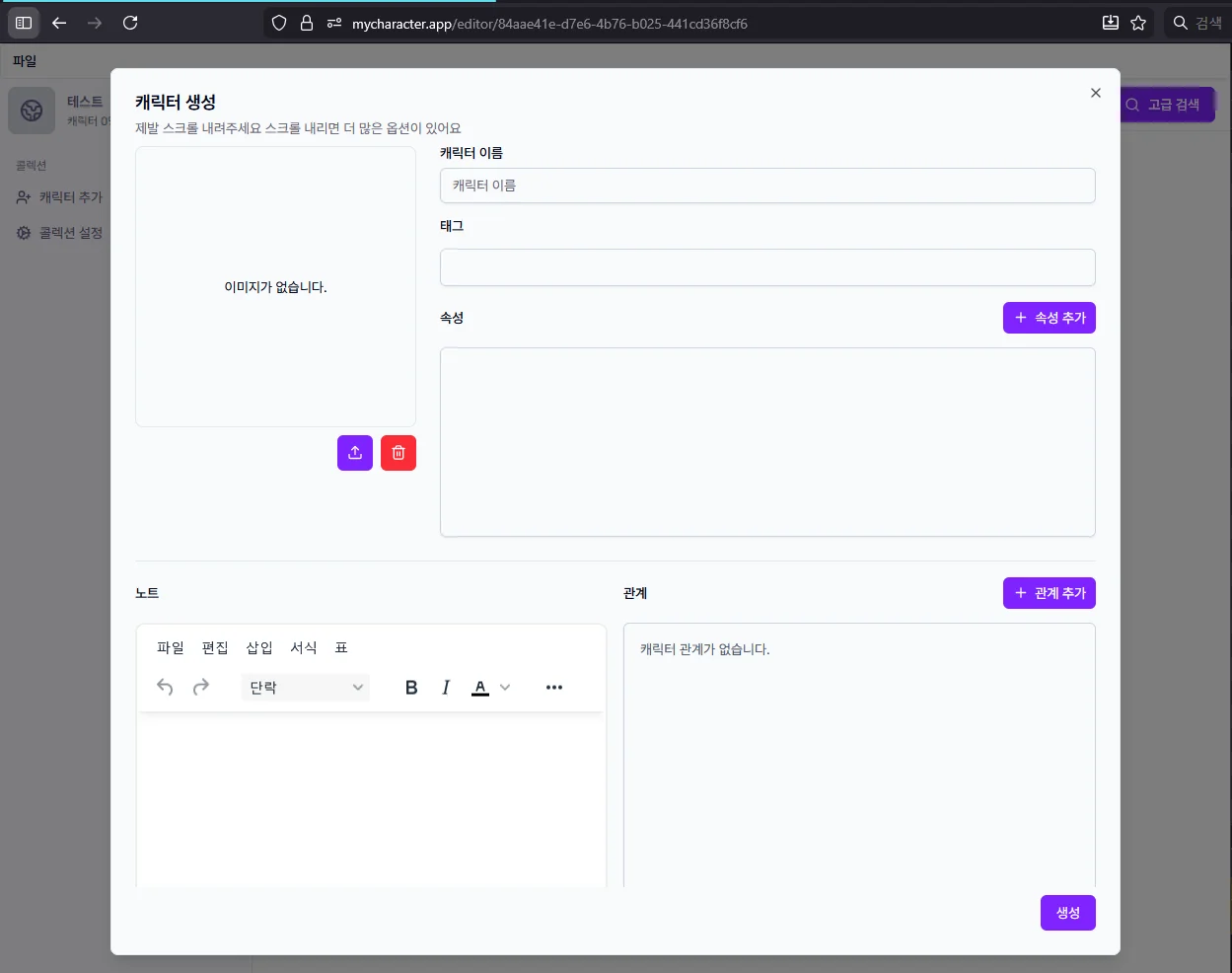Click the 속성 추가 button

click(x=1049, y=318)
